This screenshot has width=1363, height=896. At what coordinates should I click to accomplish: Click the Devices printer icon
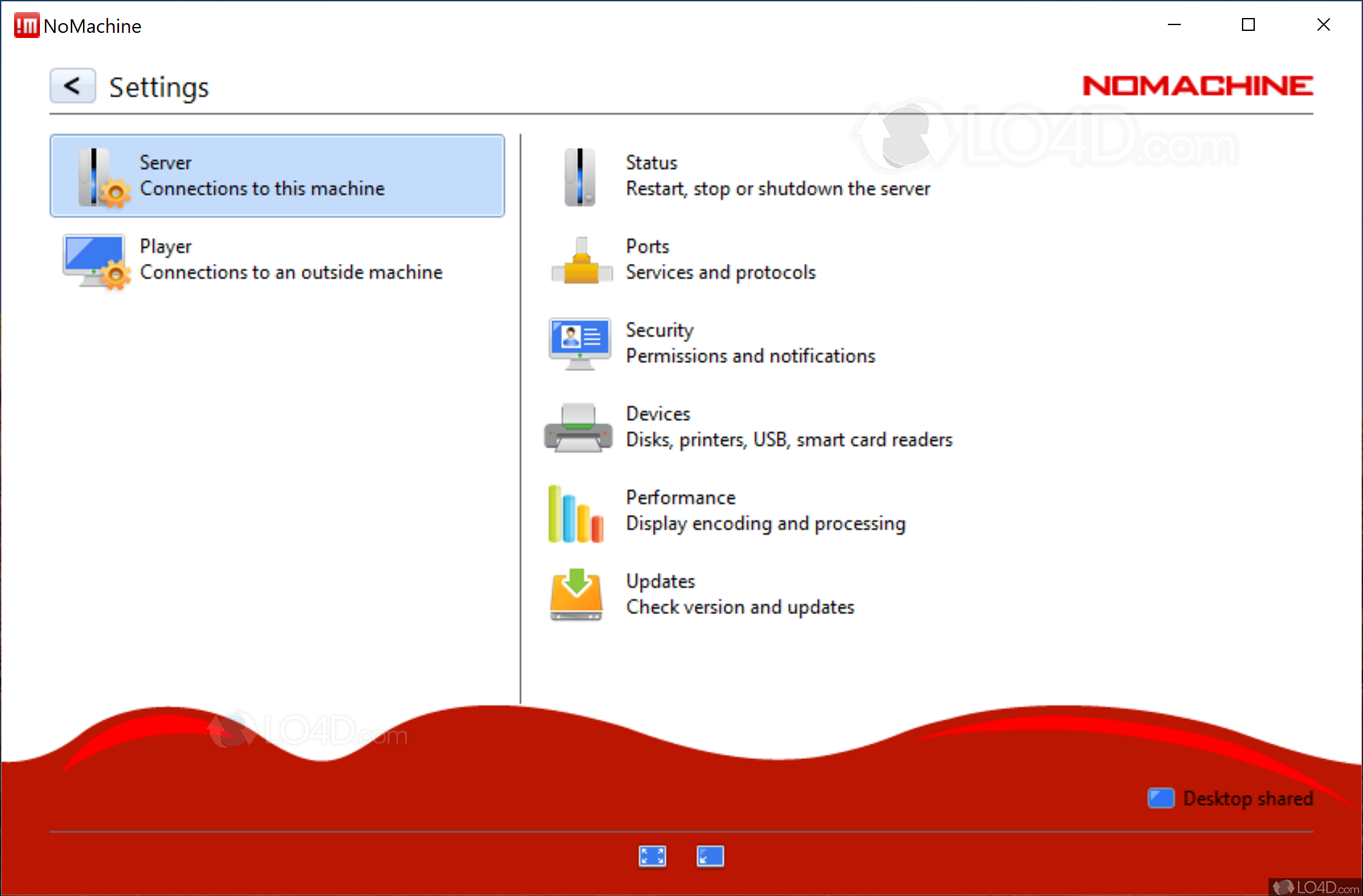(x=578, y=427)
